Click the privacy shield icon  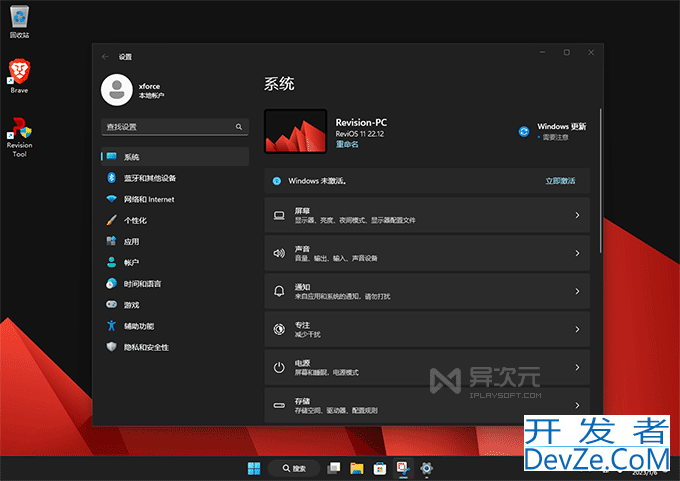111,347
